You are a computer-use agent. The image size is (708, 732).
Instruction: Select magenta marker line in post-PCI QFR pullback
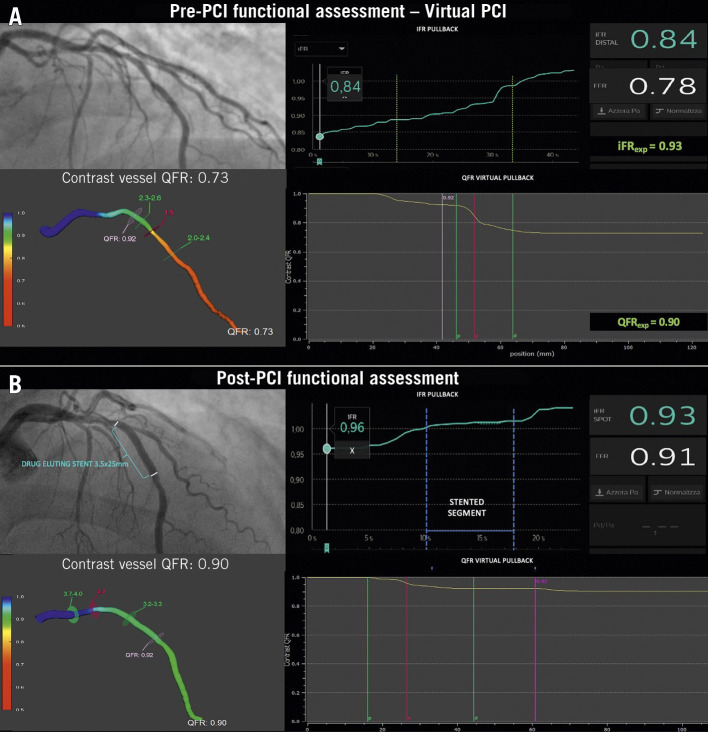pos(535,650)
